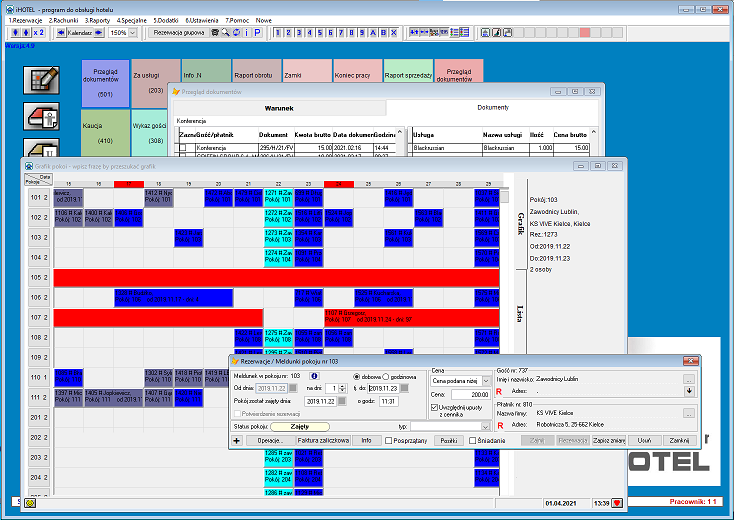This screenshot has width=734, height=520.
Task: Switch to Dokumenty tab in Przegląd dokumentów
Action: click(492, 107)
